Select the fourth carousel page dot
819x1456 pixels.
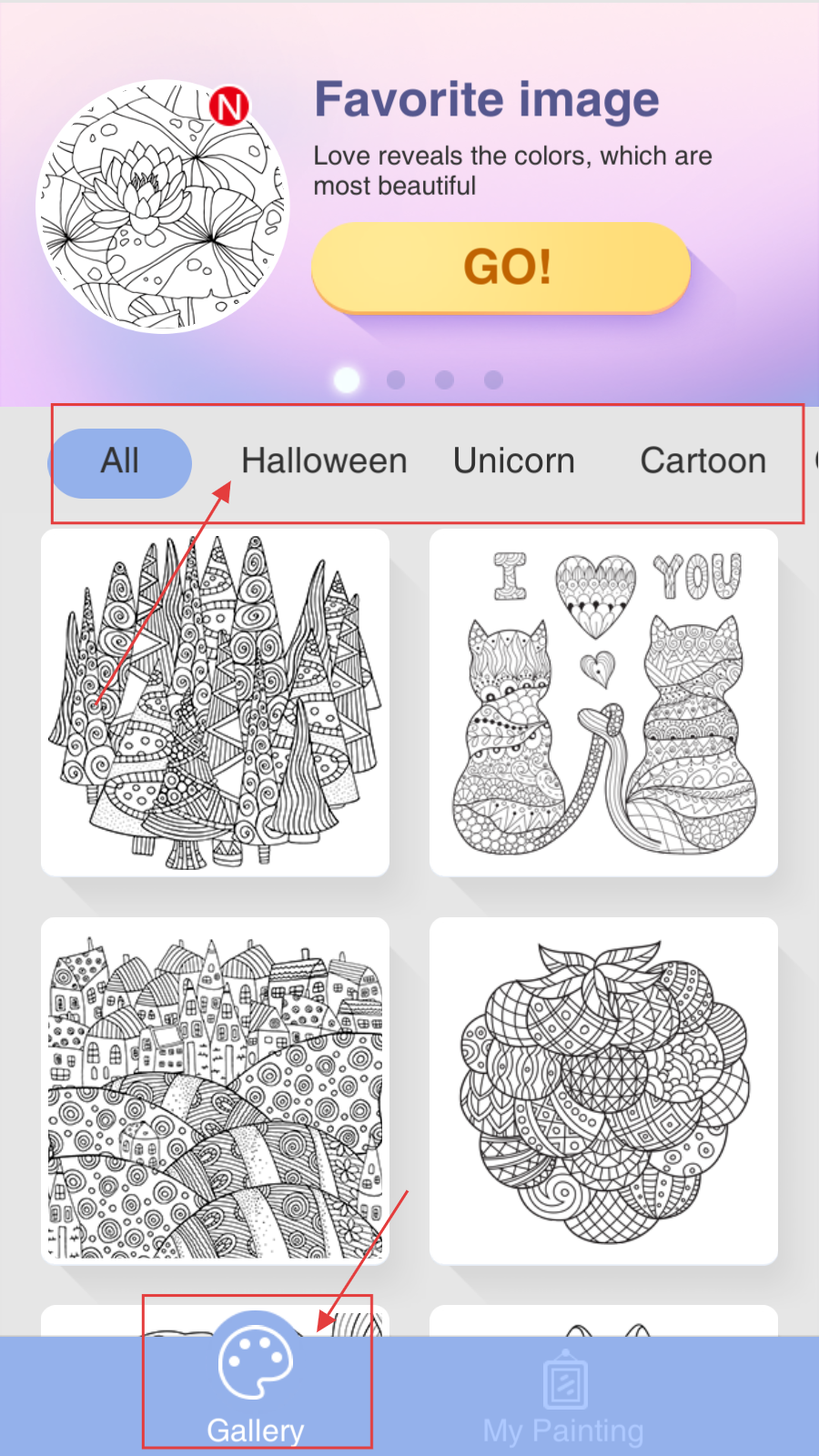(493, 379)
